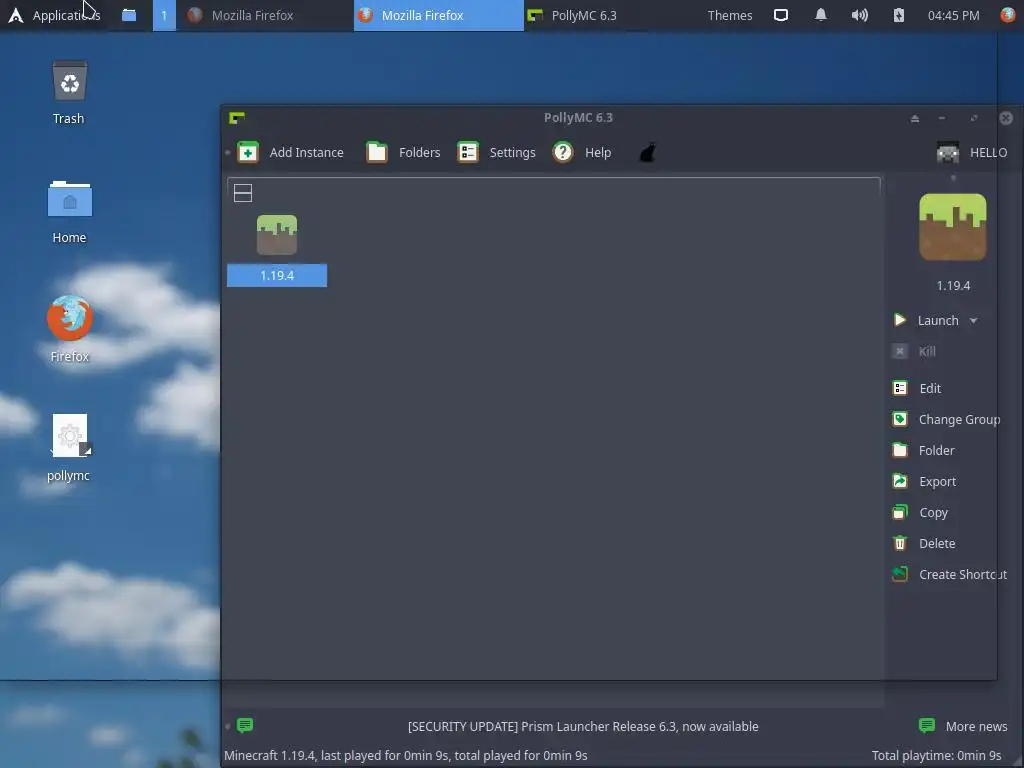The image size is (1024, 768).
Task: Click Copy in the instance sidebar
Action: point(920,513)
